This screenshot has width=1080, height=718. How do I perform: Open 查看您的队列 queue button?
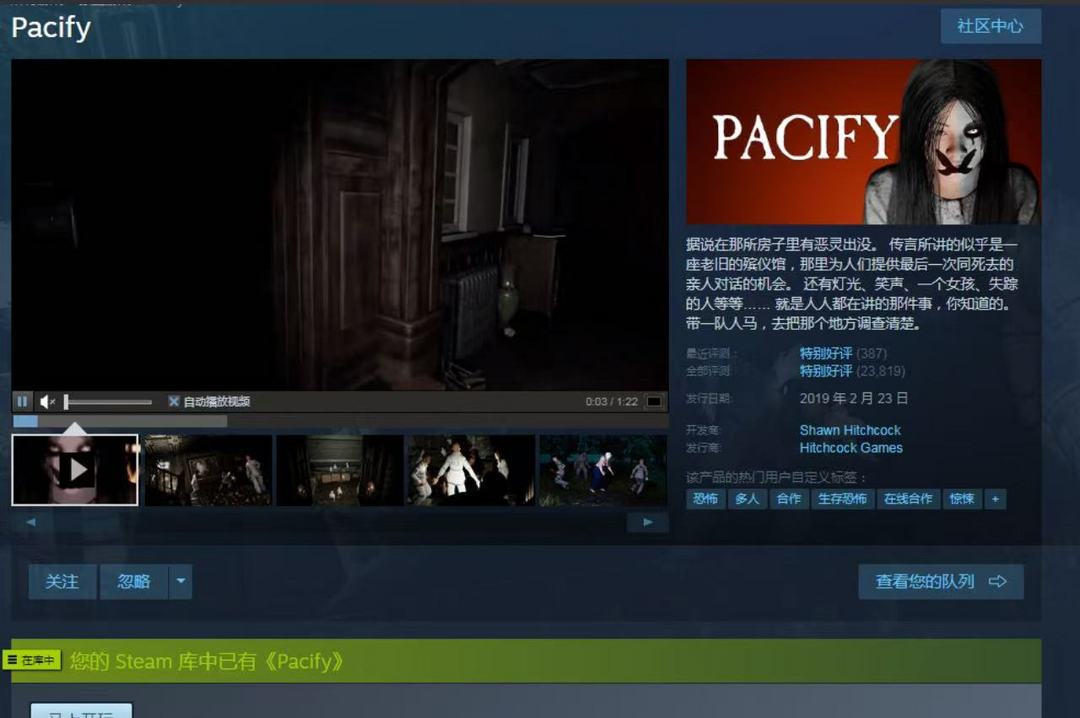point(941,582)
